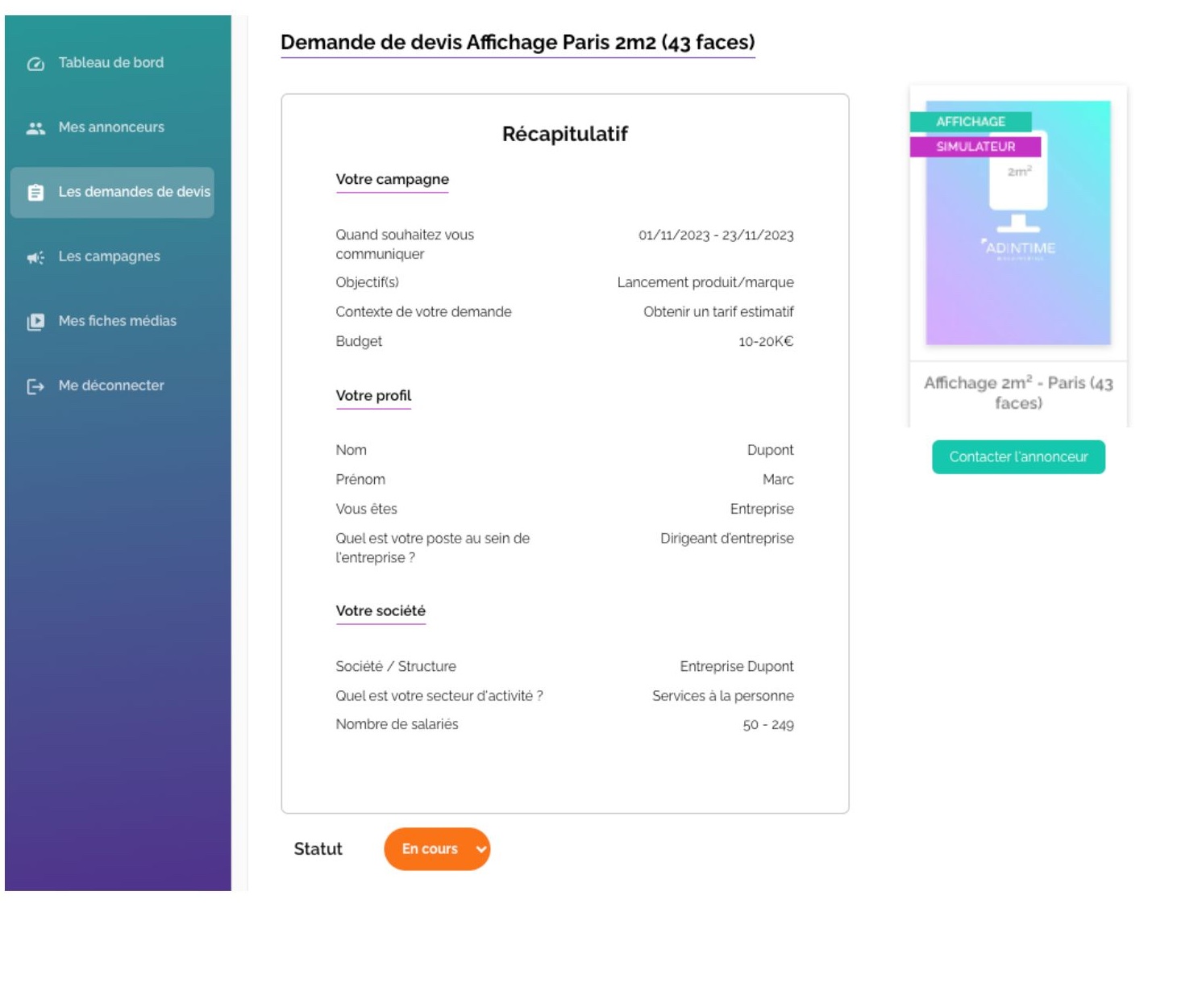Expand the status chevron arrow
The image size is (1202, 1008).
click(481, 849)
